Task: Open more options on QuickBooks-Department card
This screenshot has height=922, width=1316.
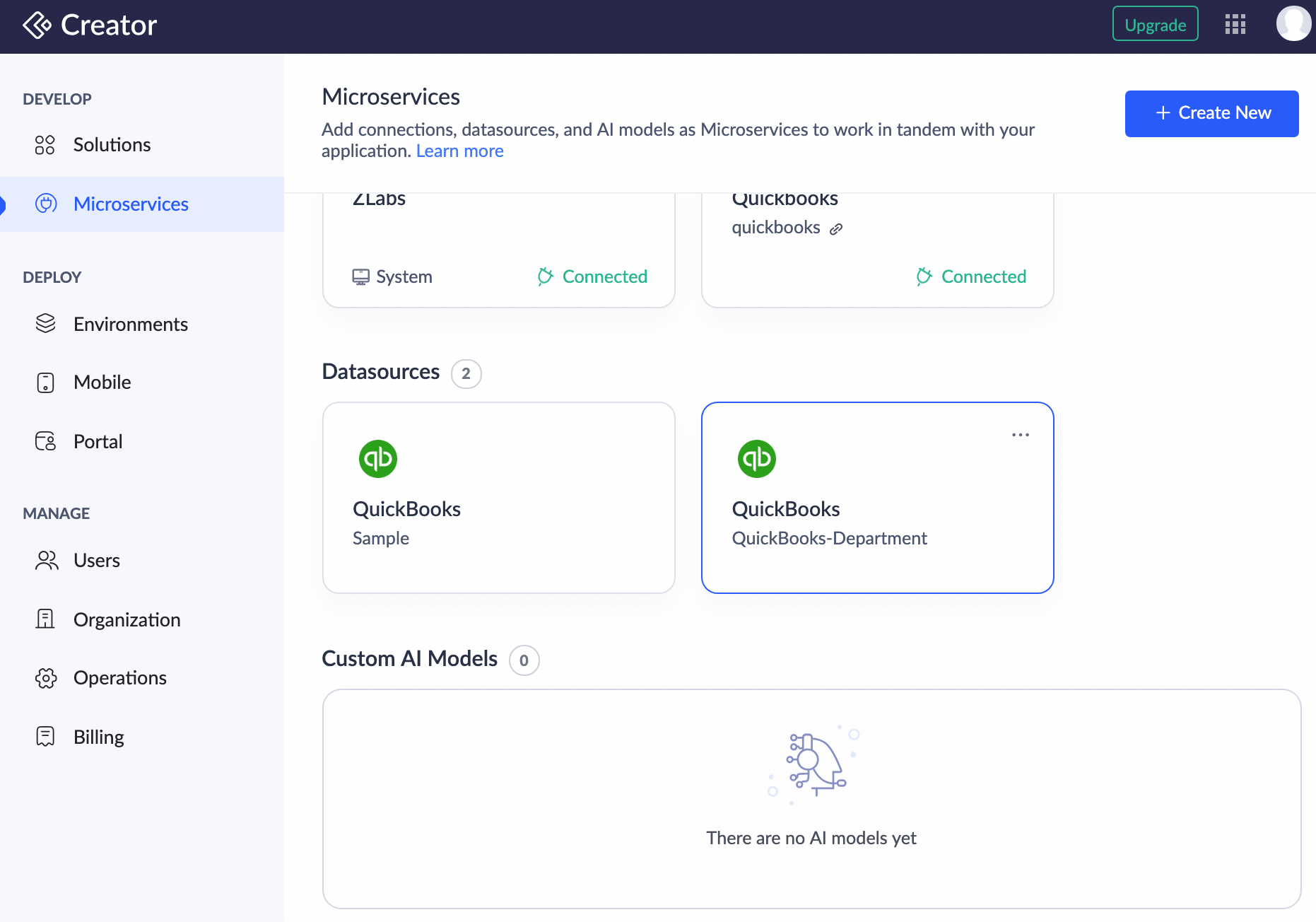Action: click(x=1021, y=435)
